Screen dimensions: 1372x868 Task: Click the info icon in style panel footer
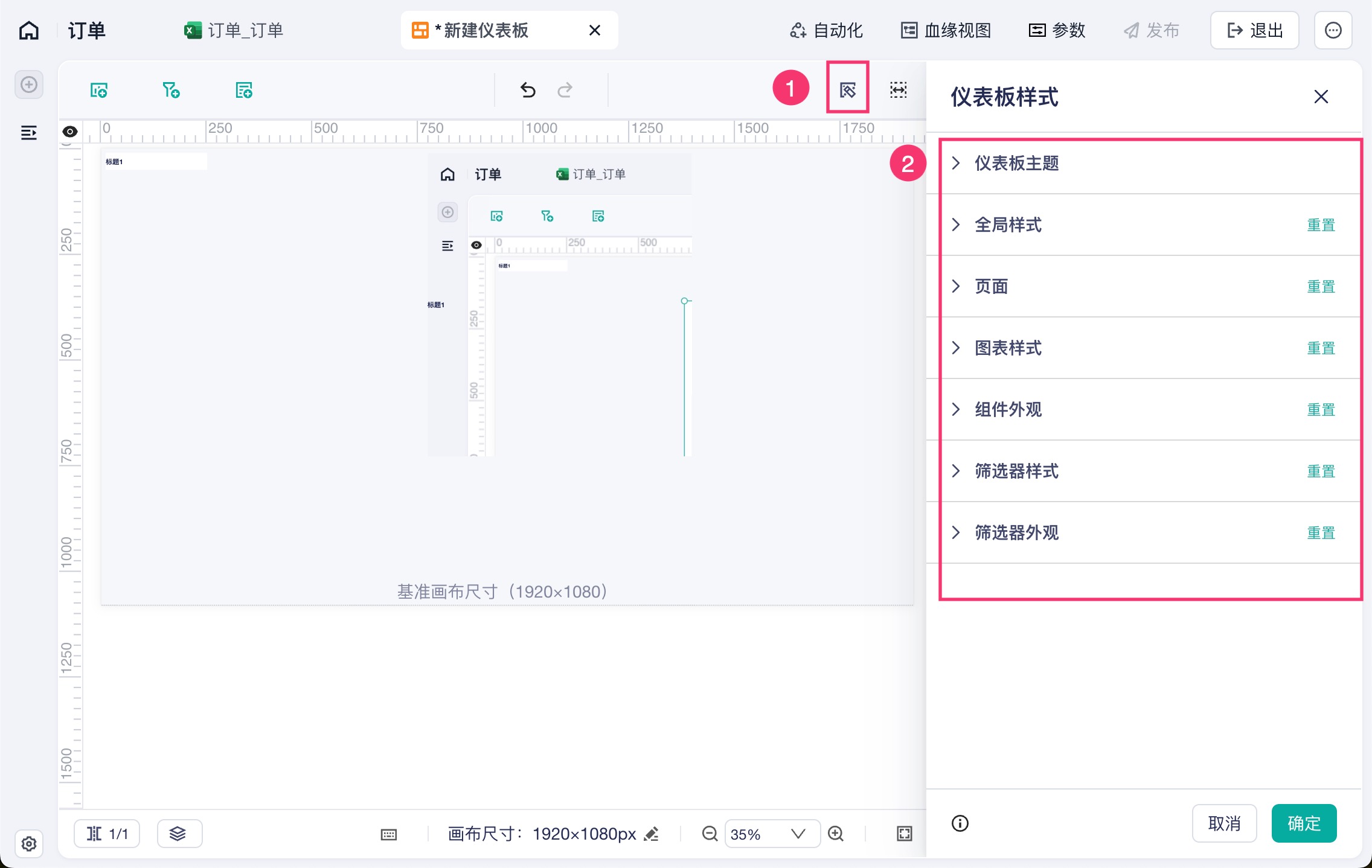coord(960,823)
